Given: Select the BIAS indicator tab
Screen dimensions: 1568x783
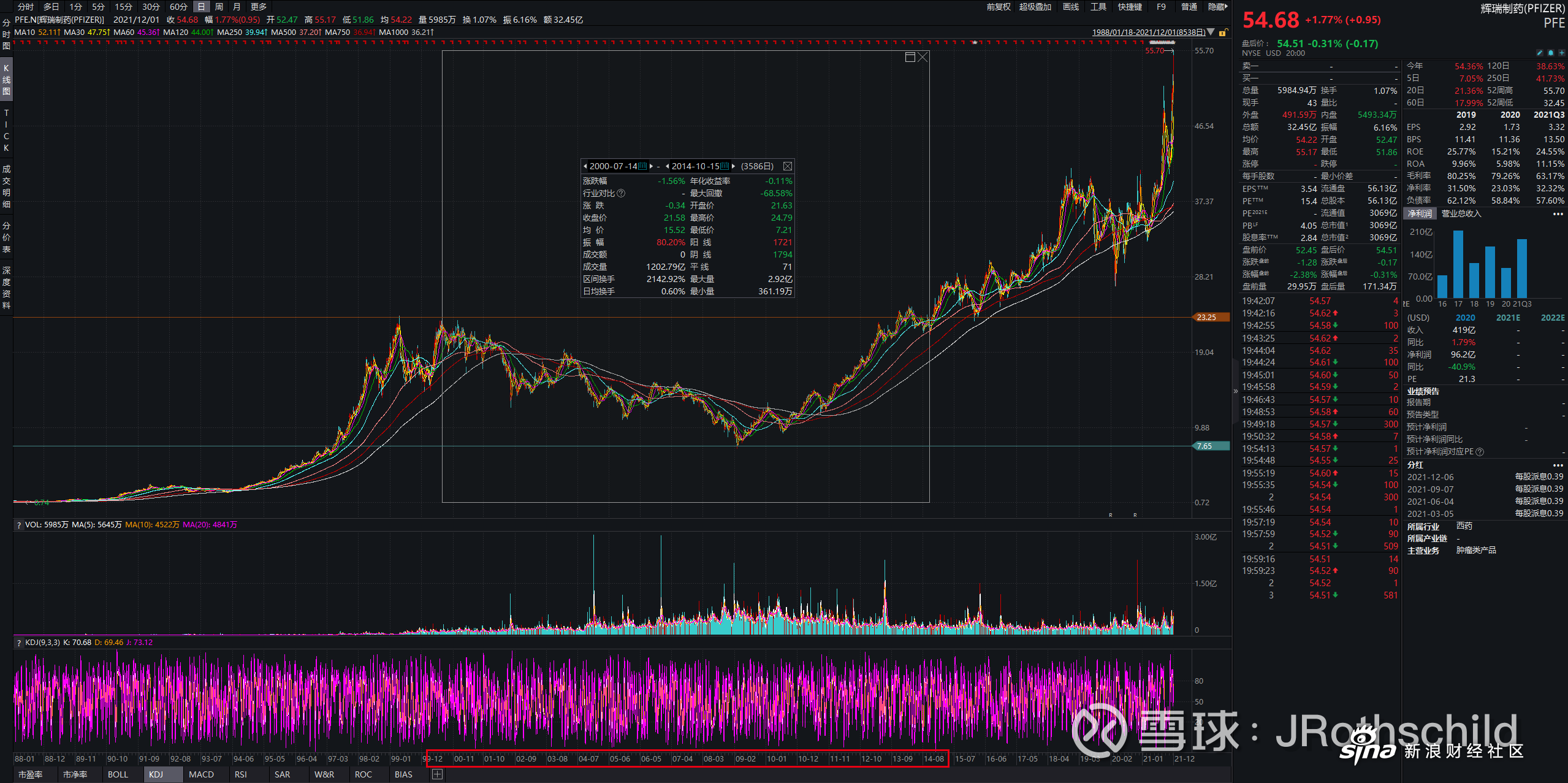Looking at the screenshot, I should (x=403, y=774).
